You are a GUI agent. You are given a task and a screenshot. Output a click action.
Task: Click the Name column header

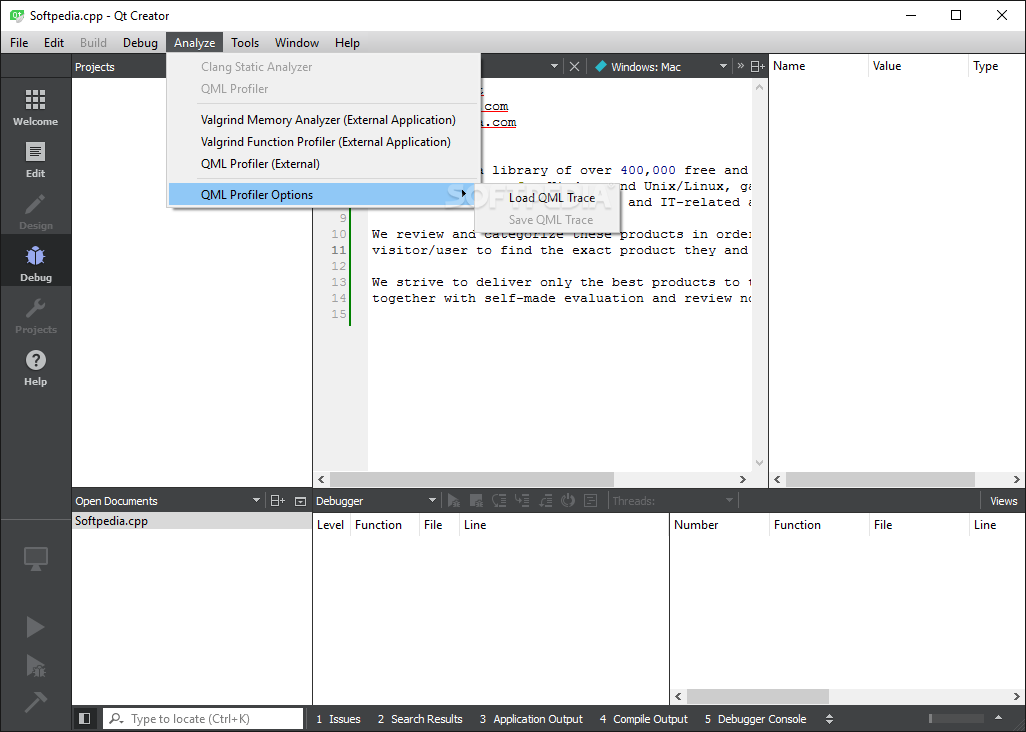(x=819, y=66)
